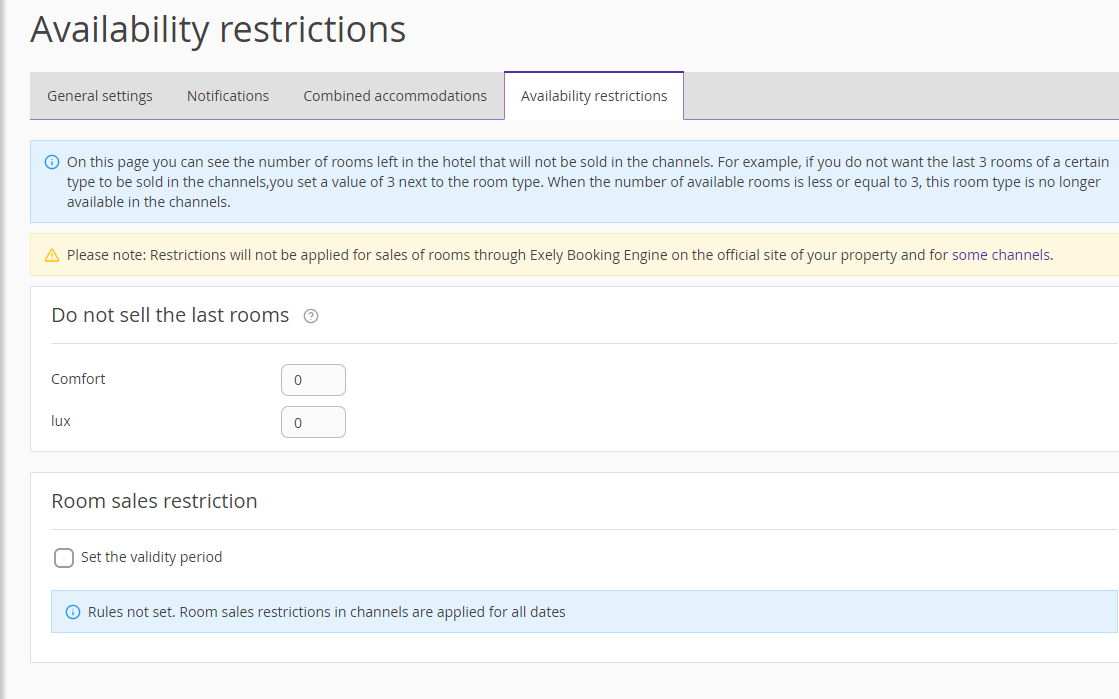Click the Comfort room type label
Viewport: 1119px width, 699px height.
point(78,379)
